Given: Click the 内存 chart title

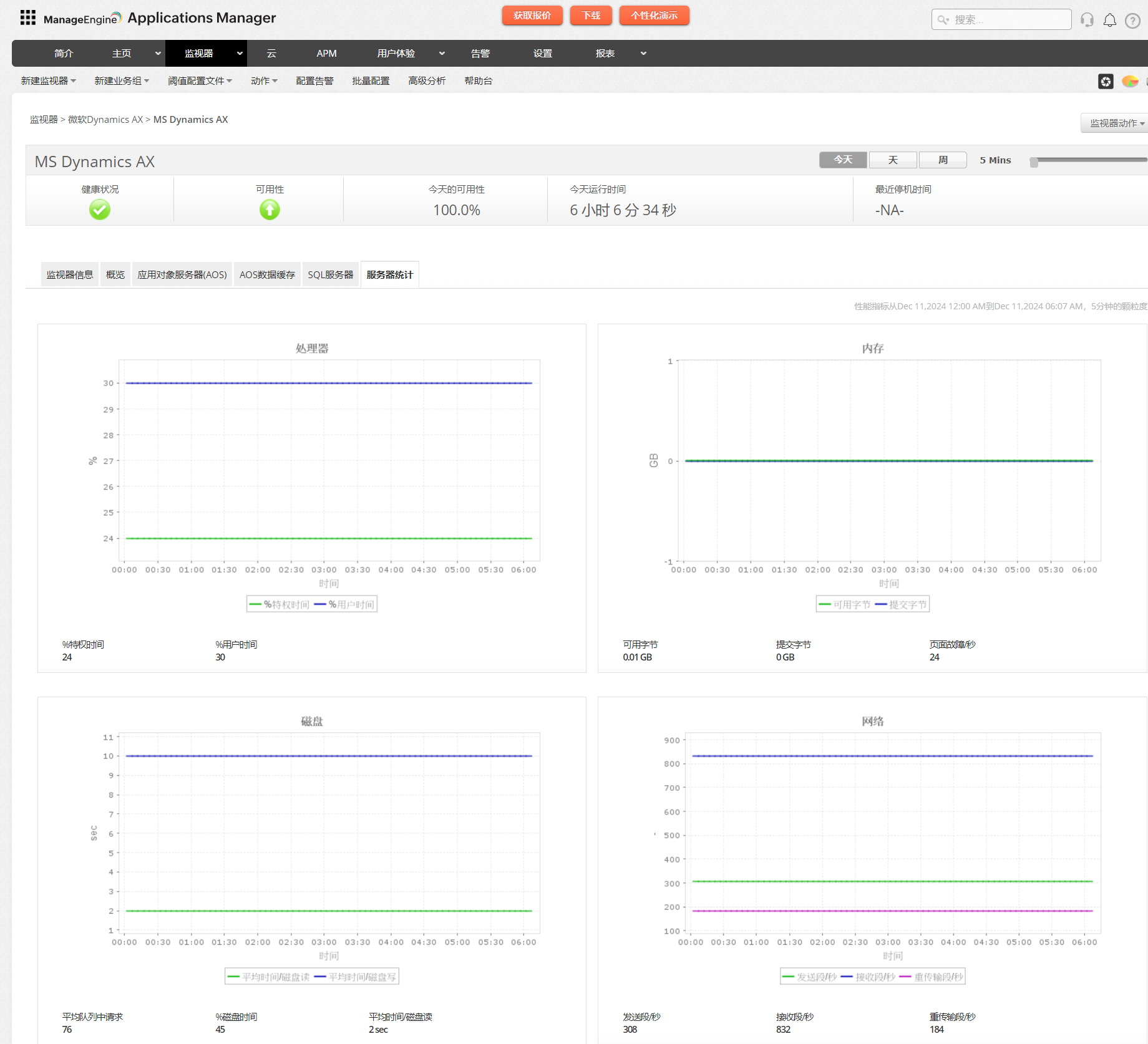Looking at the screenshot, I should coord(873,349).
